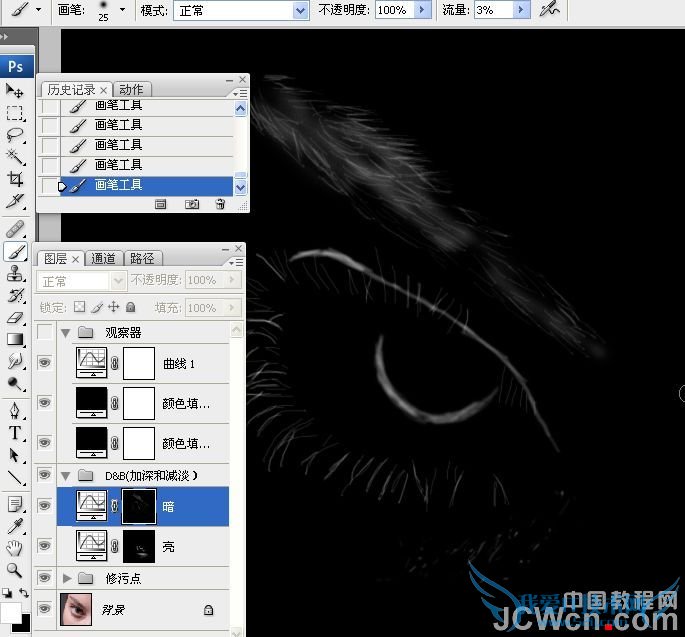This screenshot has width=685, height=637.
Task: Select the Gradient tool
Action: [x=14, y=339]
